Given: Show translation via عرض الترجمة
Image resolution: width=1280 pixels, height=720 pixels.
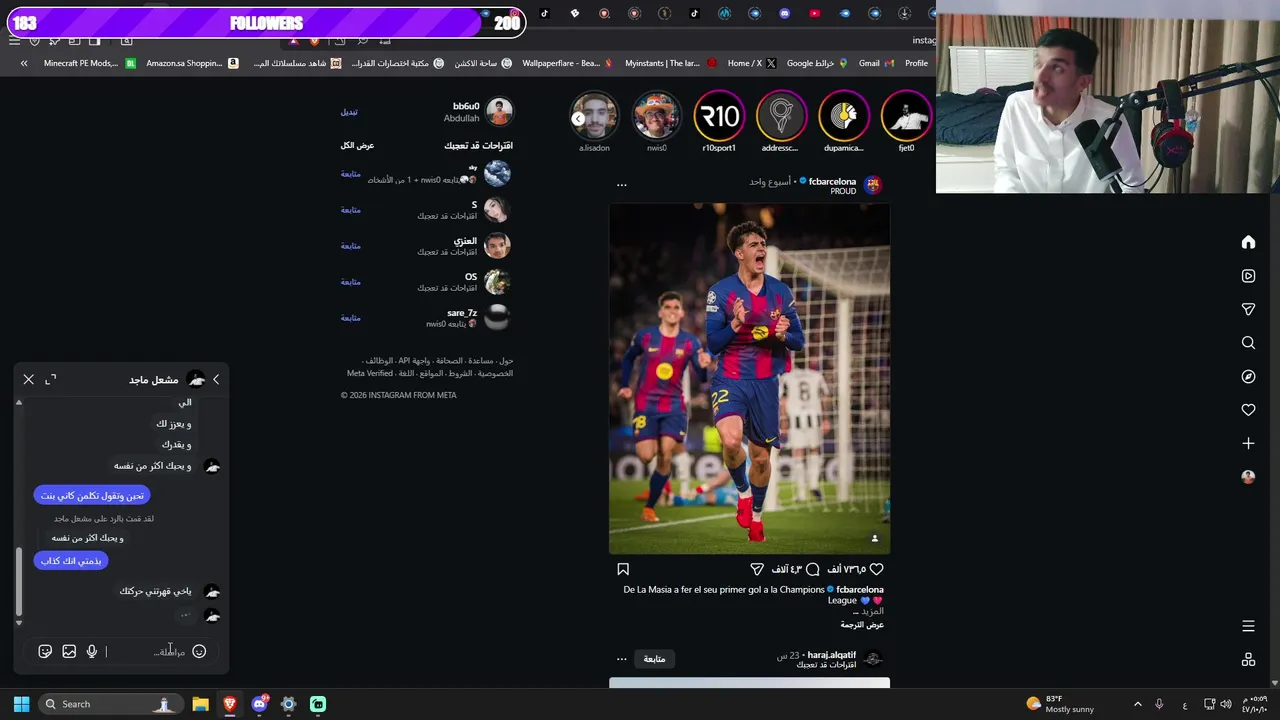Looking at the screenshot, I should (862, 625).
